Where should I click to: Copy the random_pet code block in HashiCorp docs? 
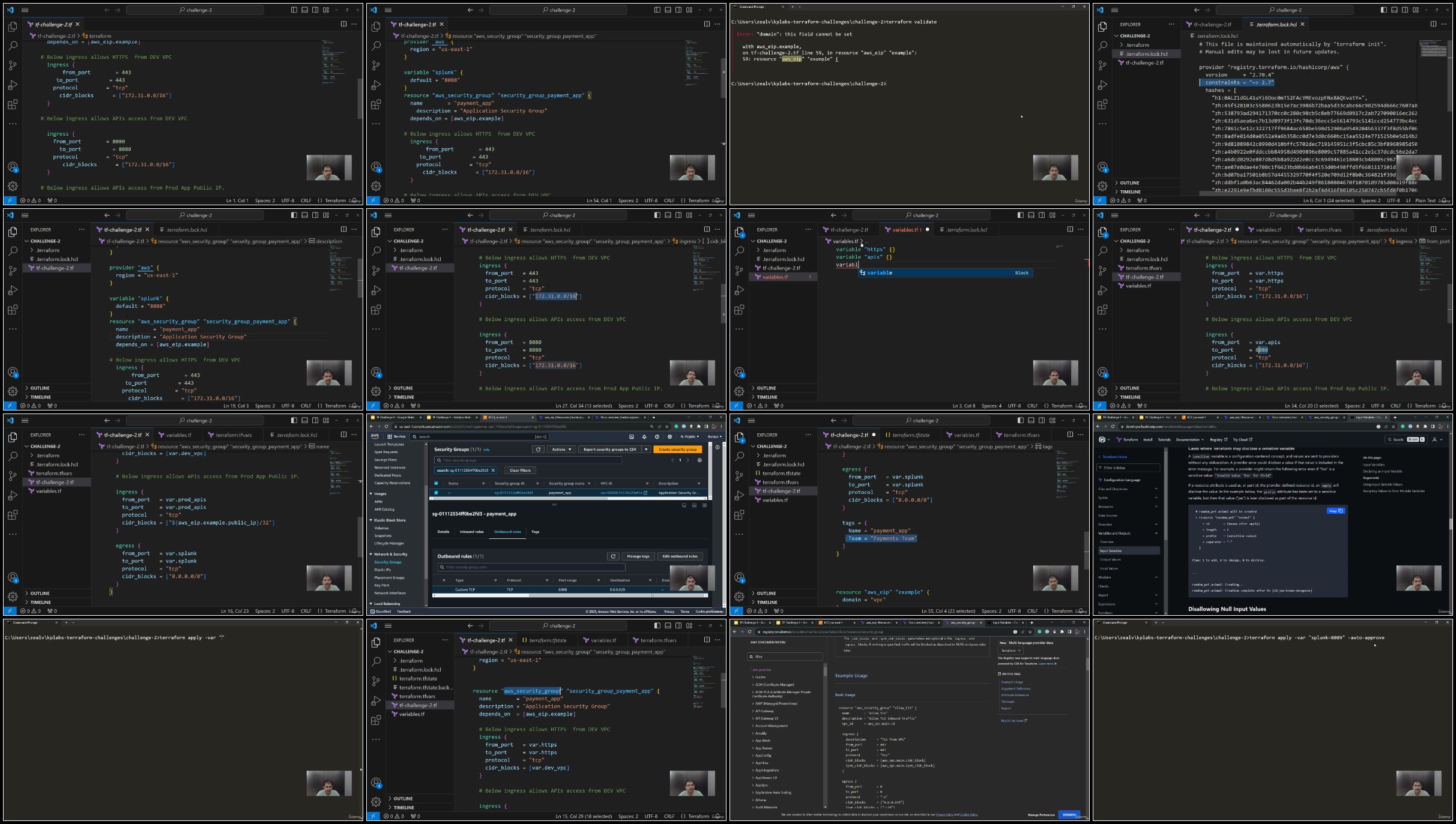point(1335,511)
